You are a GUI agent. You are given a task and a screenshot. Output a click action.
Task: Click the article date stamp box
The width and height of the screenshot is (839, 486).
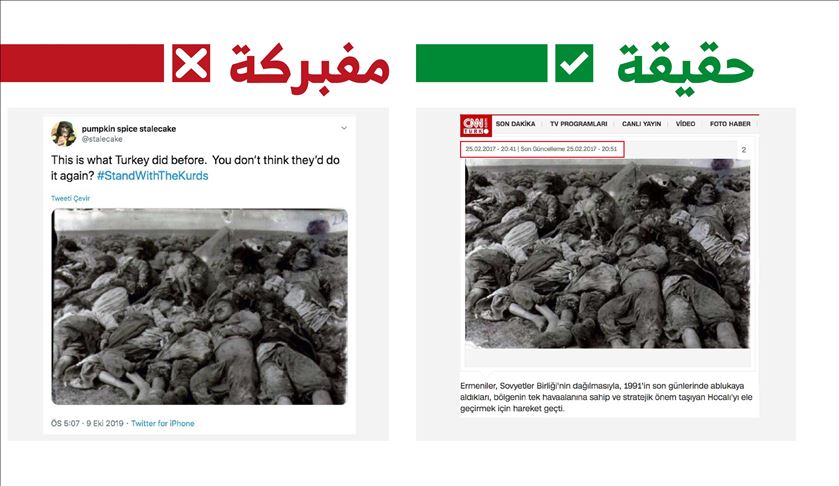click(541, 149)
